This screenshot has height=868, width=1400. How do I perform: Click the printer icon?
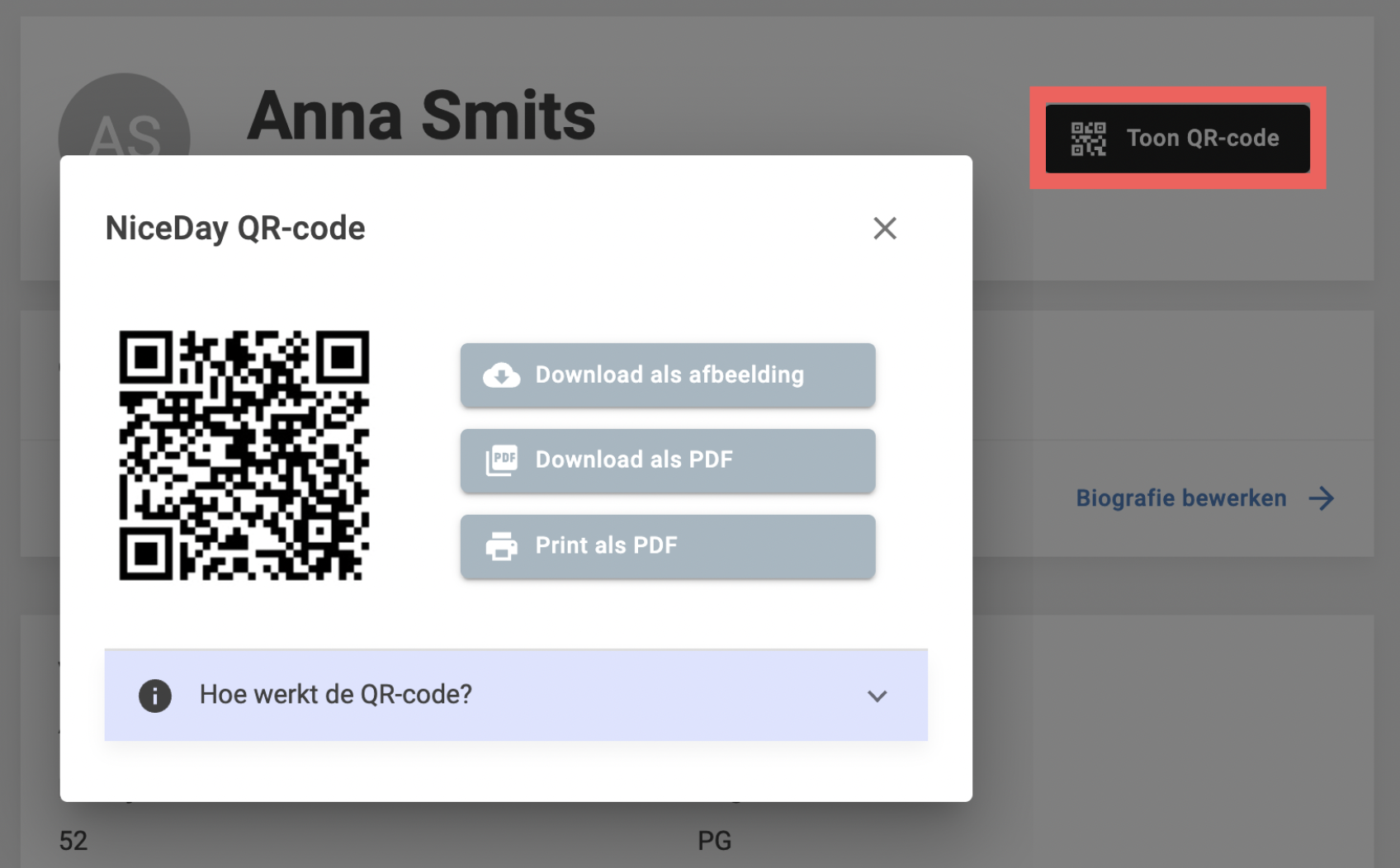[501, 546]
